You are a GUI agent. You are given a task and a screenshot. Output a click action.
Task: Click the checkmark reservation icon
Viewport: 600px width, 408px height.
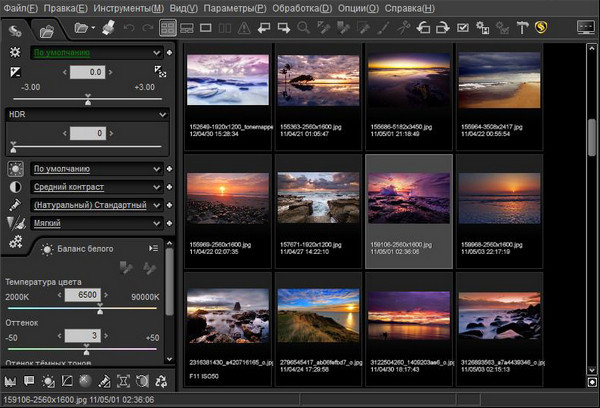pos(463,28)
